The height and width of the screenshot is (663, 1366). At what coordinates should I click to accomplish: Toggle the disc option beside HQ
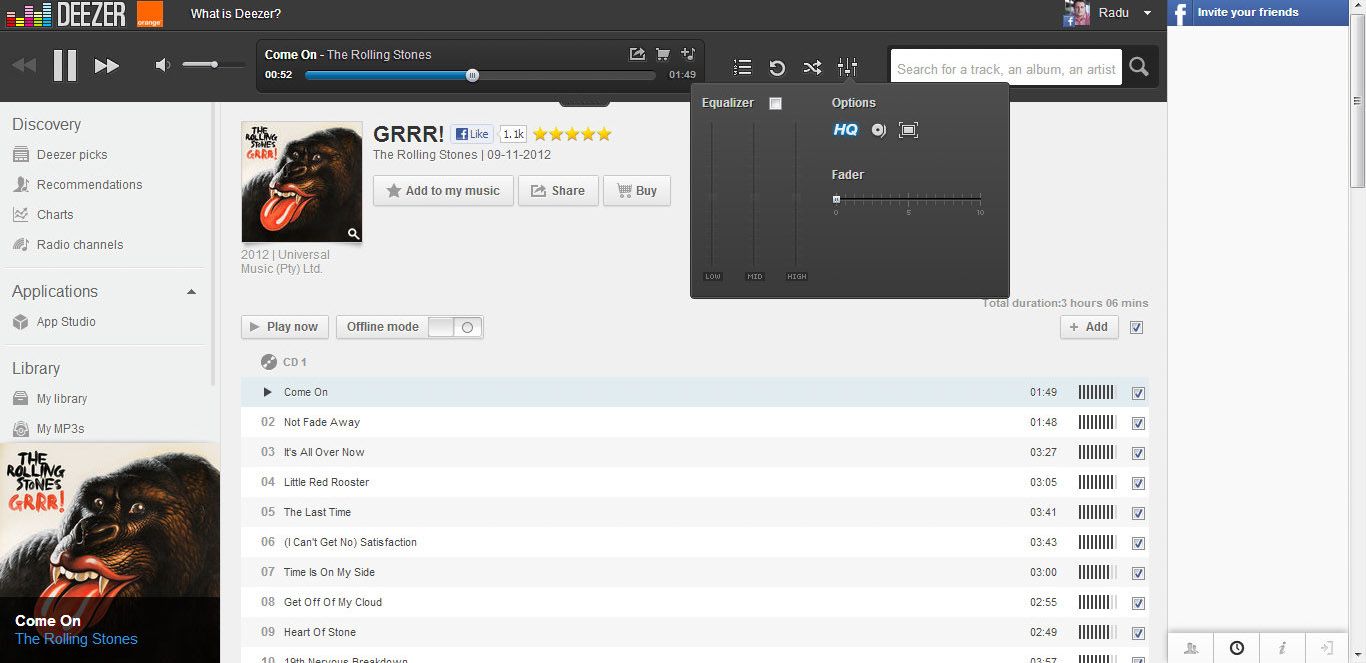(878, 130)
